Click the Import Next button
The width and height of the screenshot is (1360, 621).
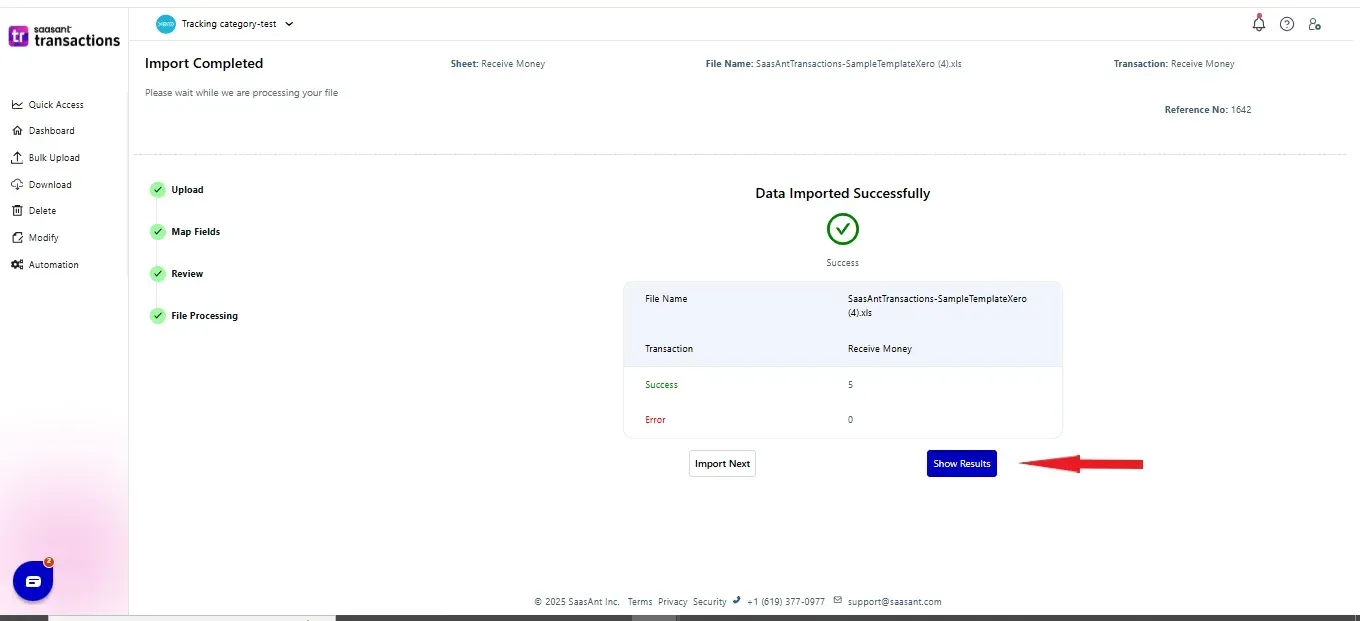tap(722, 464)
